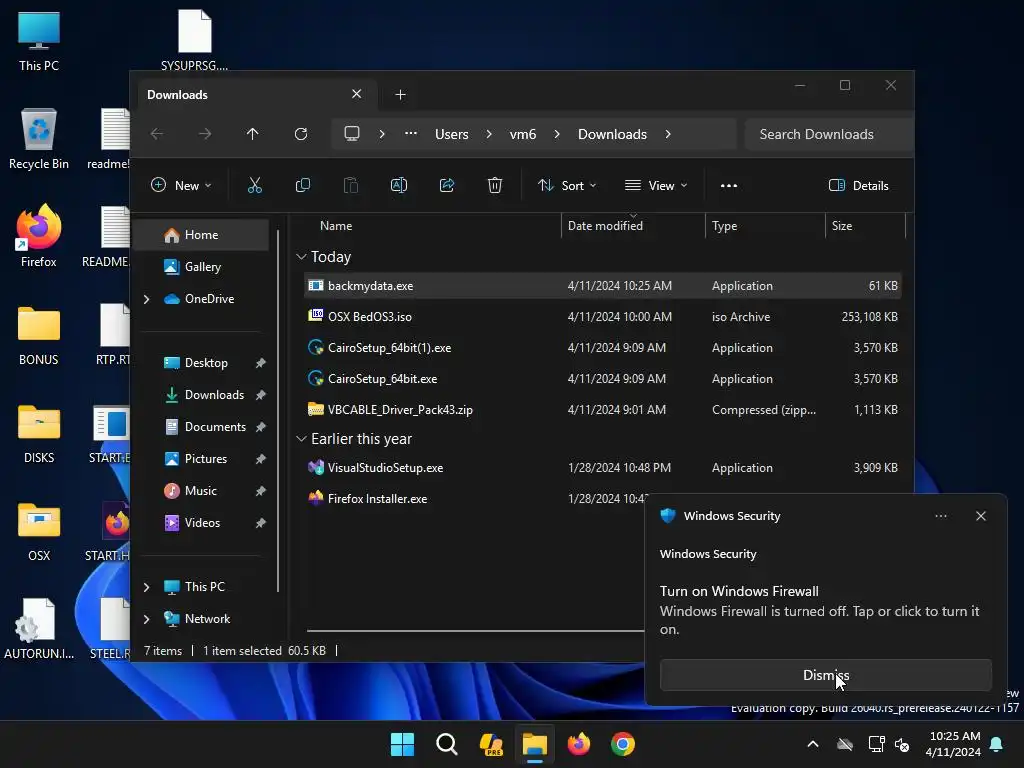Click the Cut scissors icon in toolbar
Image resolution: width=1024 pixels, height=768 pixels.
point(255,185)
